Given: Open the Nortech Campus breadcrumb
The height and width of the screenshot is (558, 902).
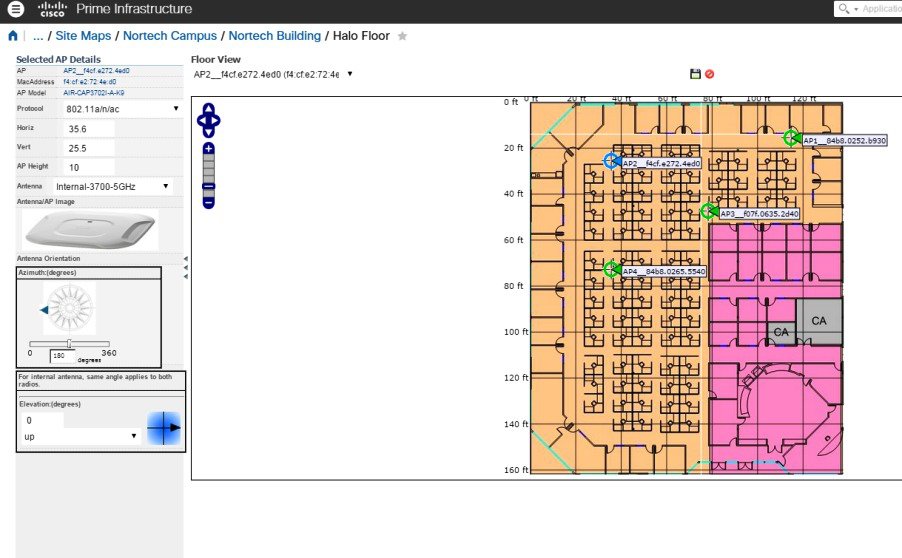Looking at the screenshot, I should [x=170, y=36].
